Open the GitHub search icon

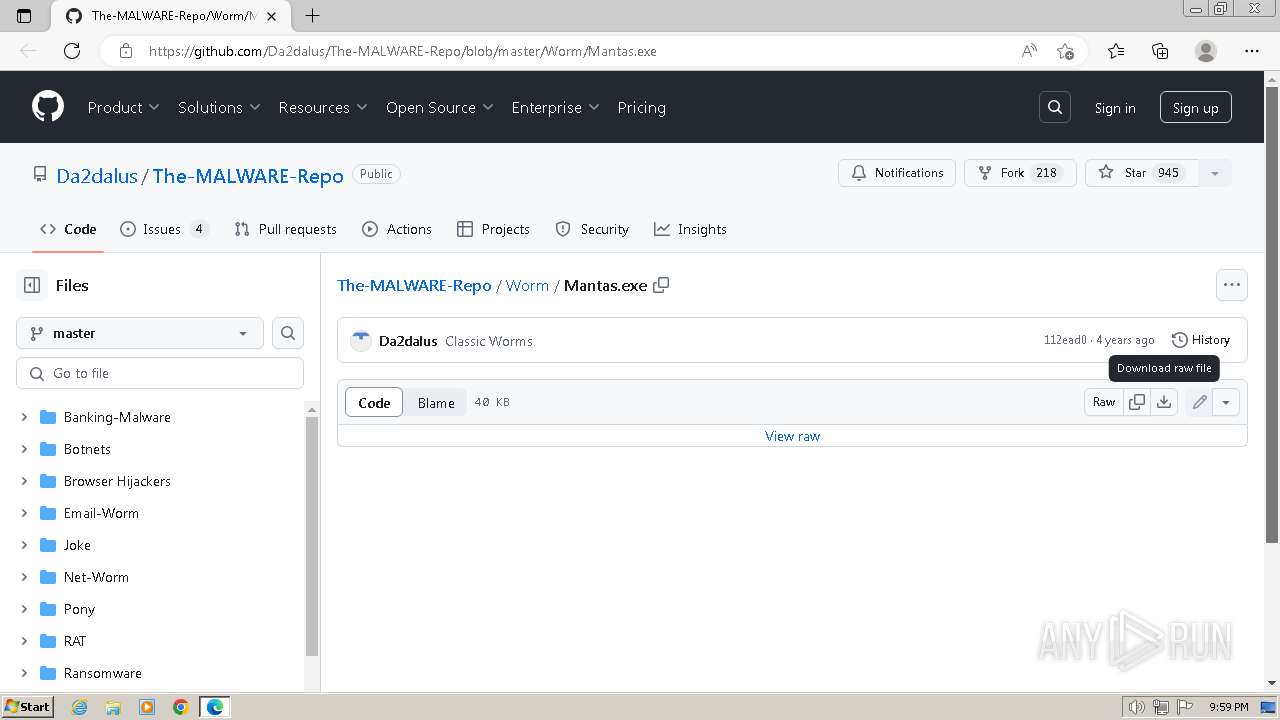(x=1055, y=107)
